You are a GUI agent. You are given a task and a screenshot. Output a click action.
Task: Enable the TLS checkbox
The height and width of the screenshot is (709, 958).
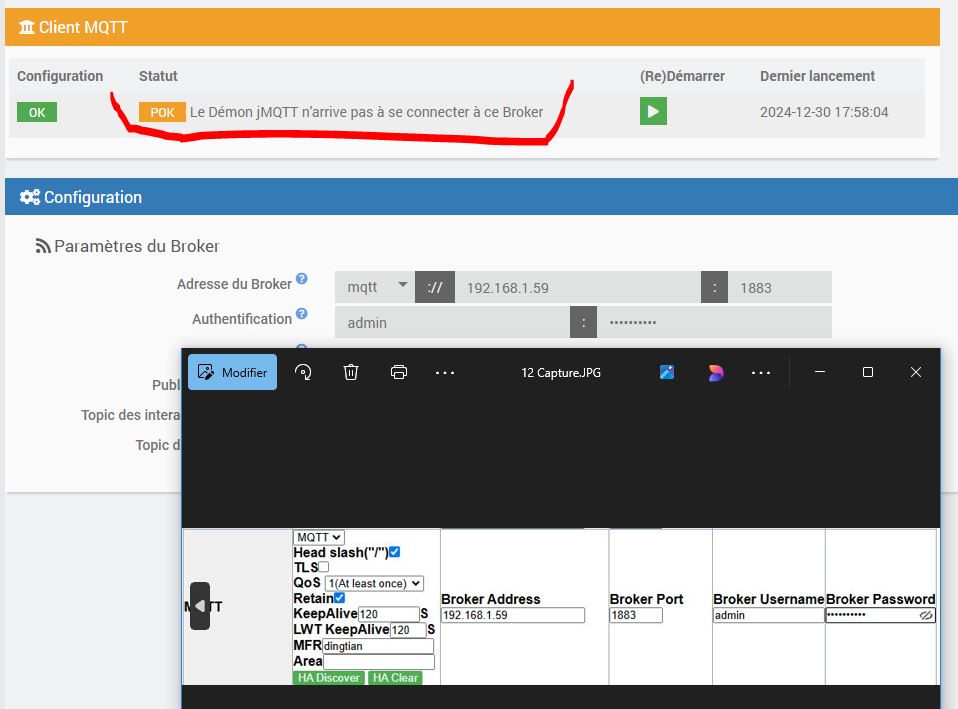coord(324,567)
